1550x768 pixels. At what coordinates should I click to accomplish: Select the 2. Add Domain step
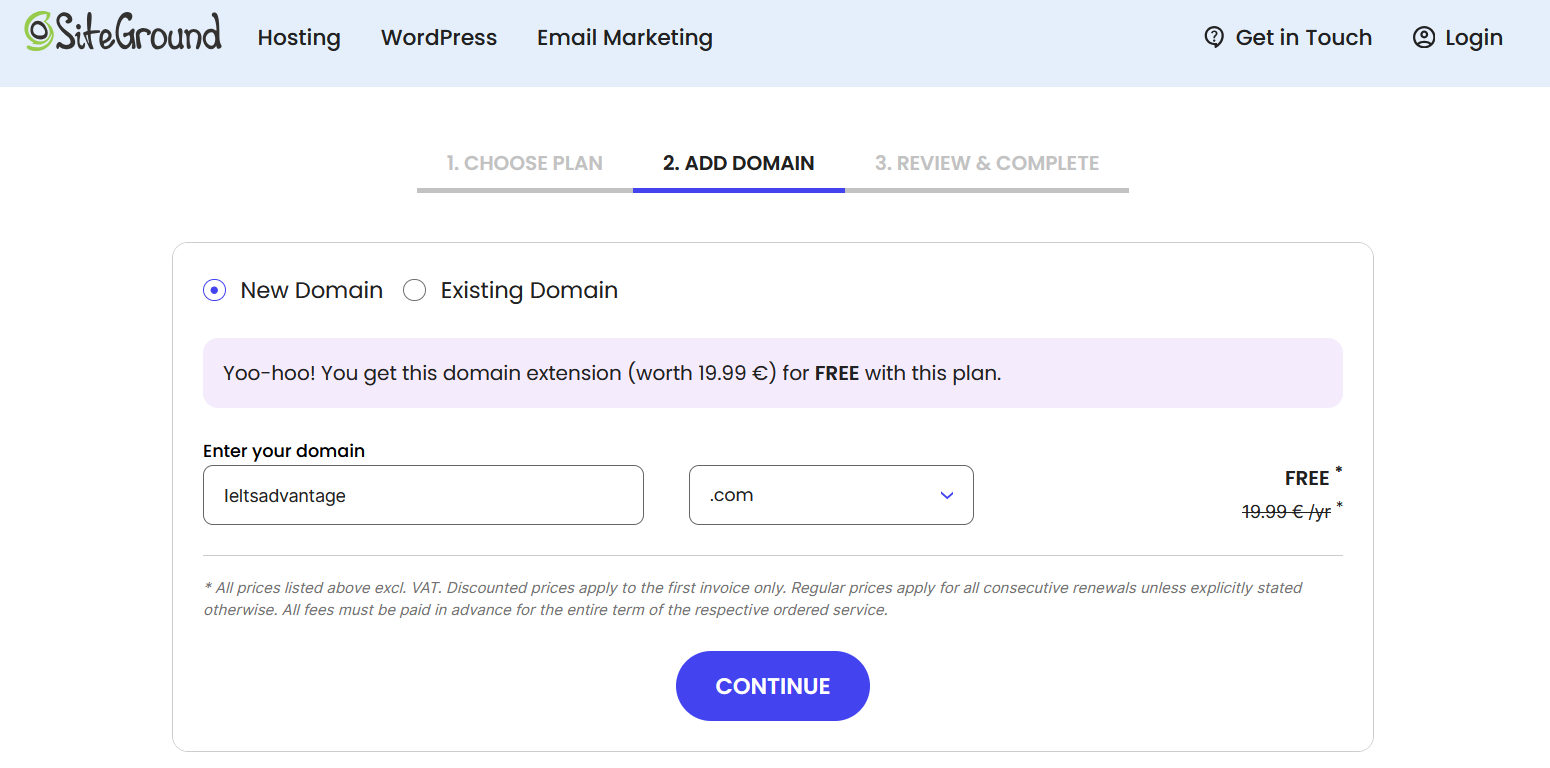pos(739,163)
